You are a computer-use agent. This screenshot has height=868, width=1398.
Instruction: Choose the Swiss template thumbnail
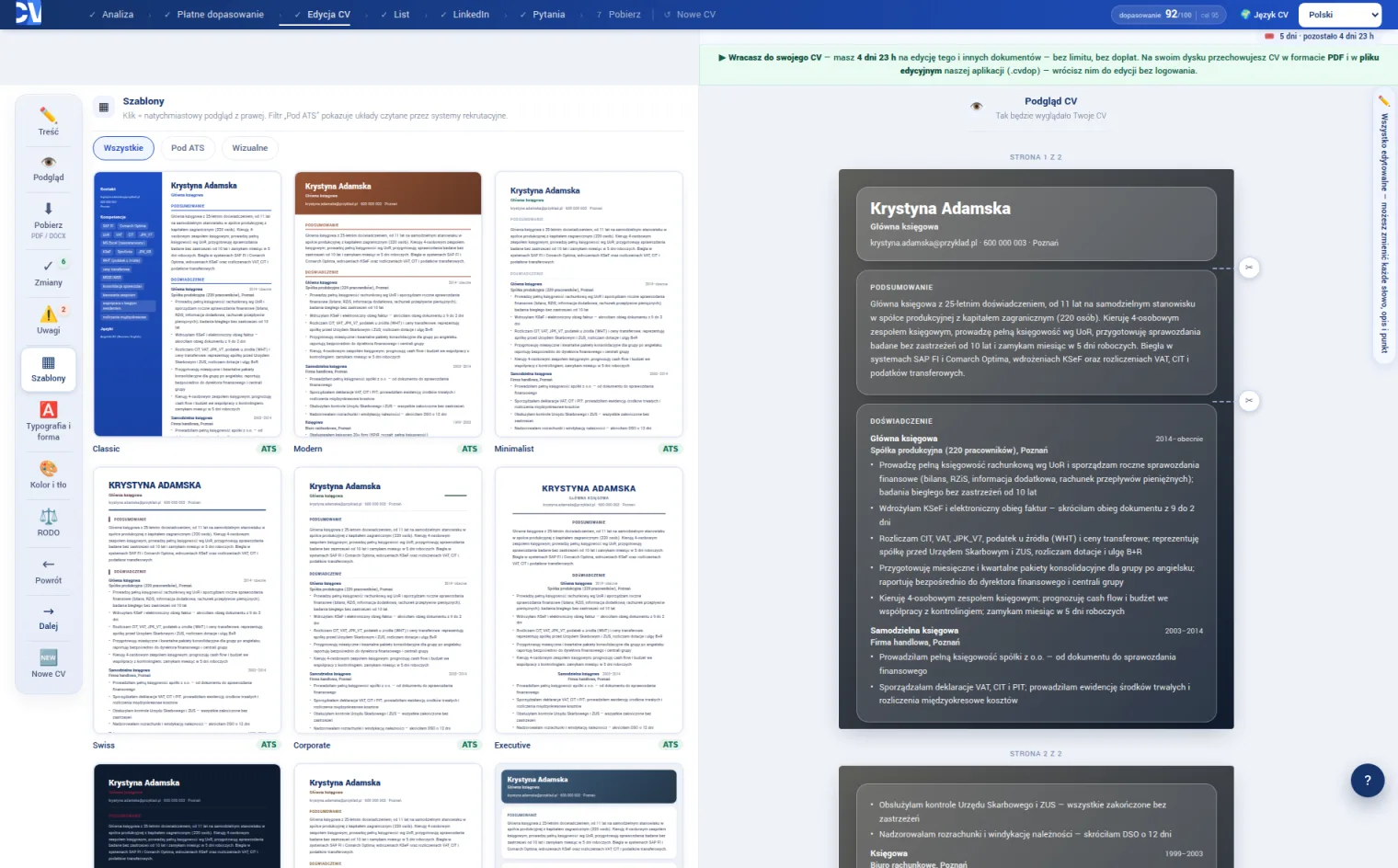tap(187, 600)
